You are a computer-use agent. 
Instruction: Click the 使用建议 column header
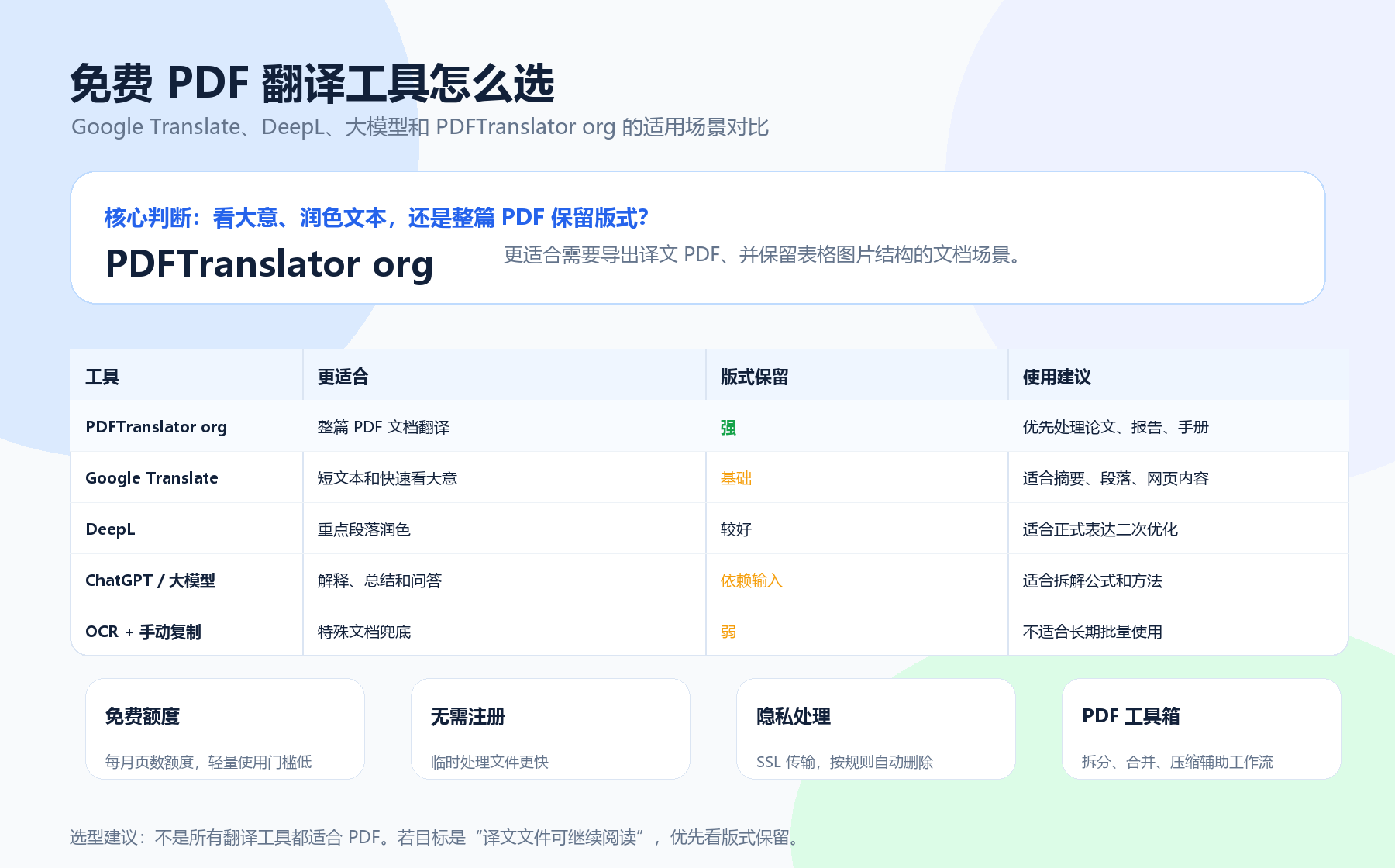[1057, 377]
